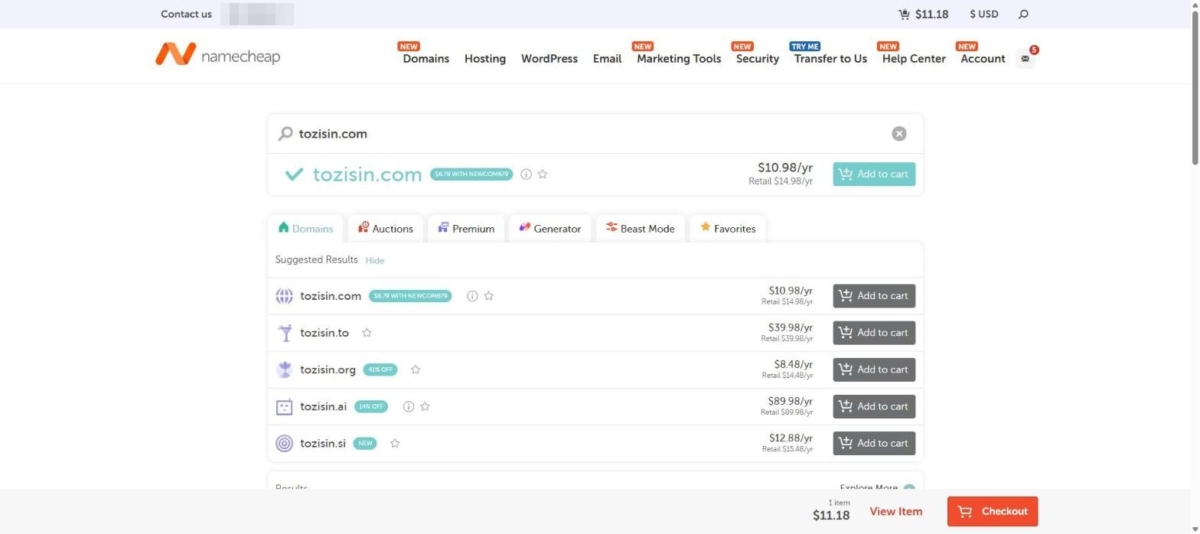Star tozisin.com in suggested results
The width and height of the screenshot is (1200, 534).
coord(489,296)
